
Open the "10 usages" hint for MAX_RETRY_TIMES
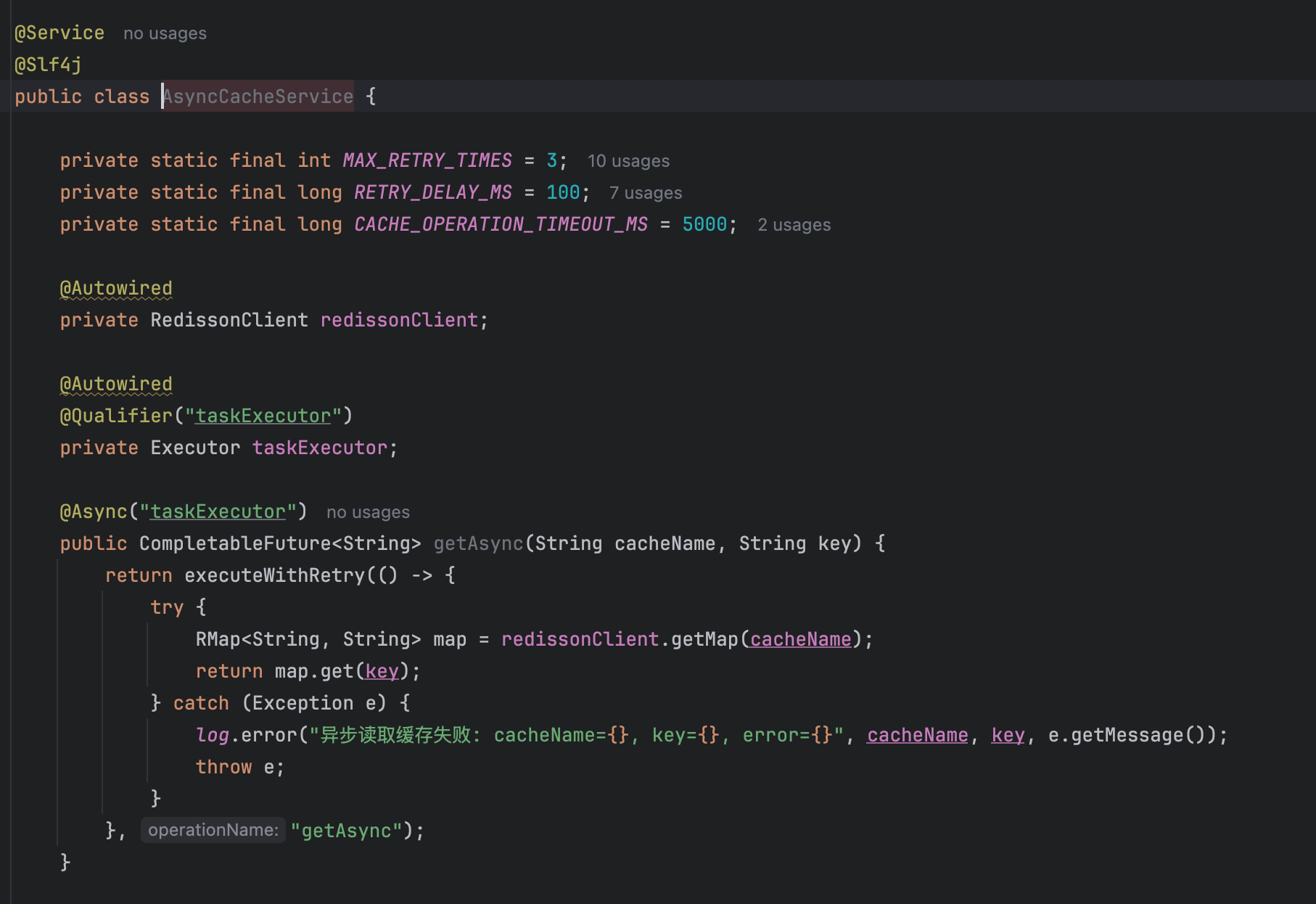pos(628,161)
